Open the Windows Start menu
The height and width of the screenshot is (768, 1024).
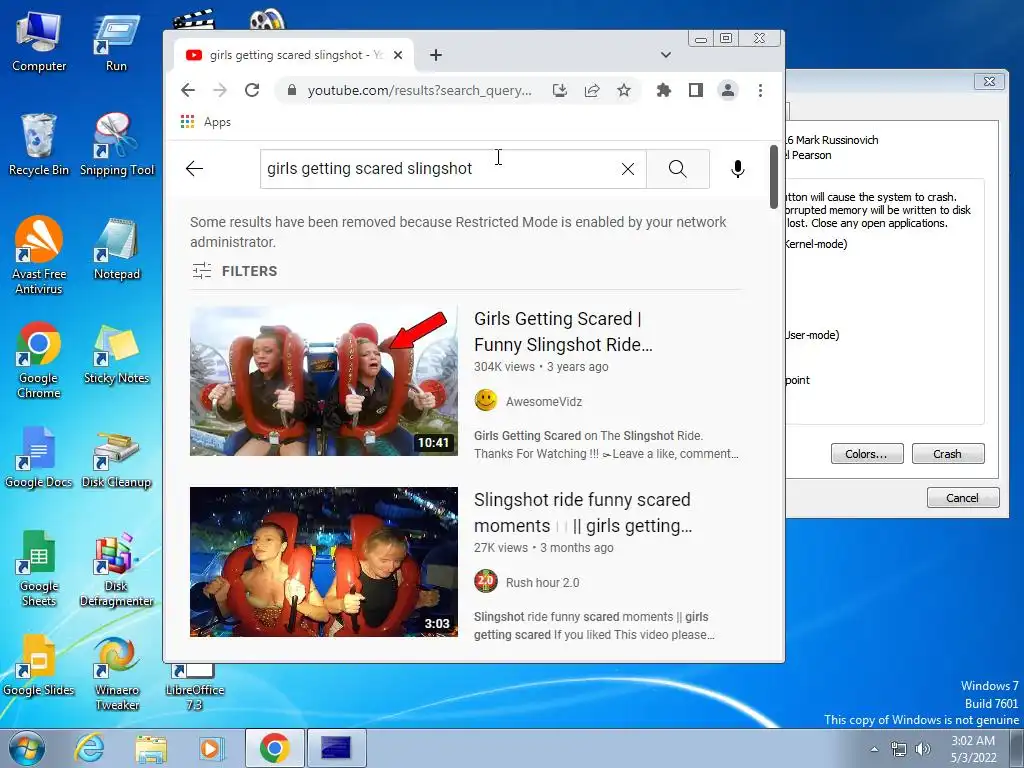coord(27,748)
